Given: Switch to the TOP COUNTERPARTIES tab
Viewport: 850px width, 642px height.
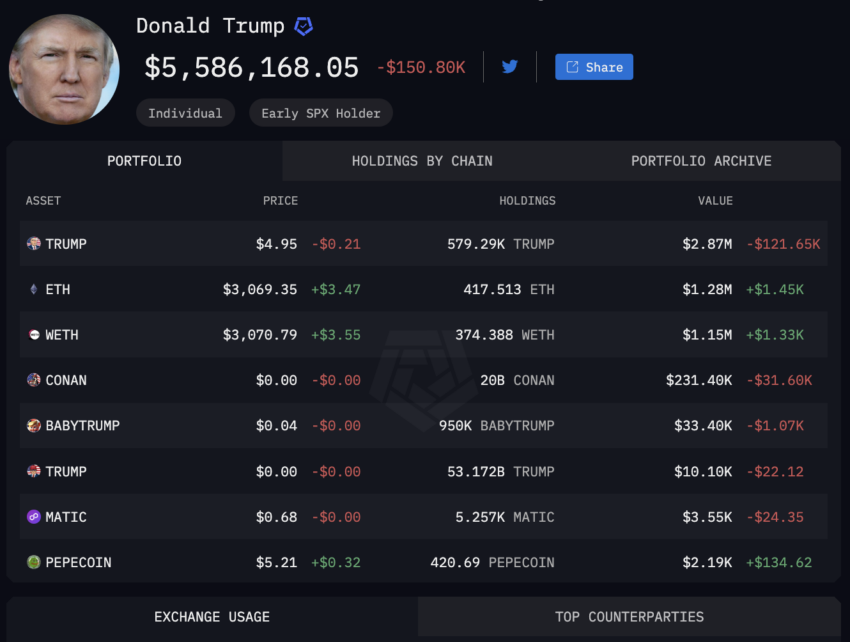Looking at the screenshot, I should (629, 617).
